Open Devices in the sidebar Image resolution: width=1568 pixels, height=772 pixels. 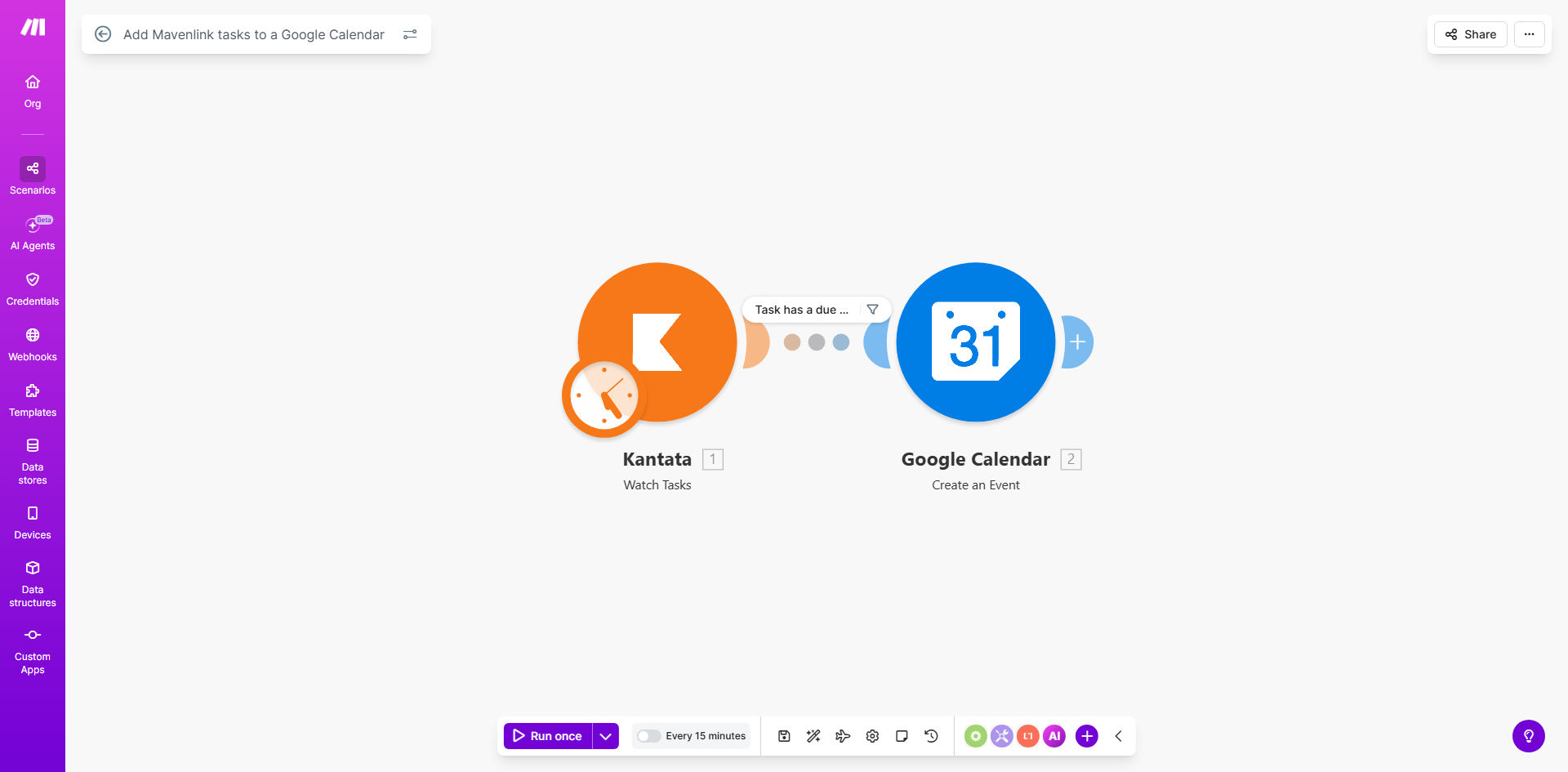click(x=33, y=523)
